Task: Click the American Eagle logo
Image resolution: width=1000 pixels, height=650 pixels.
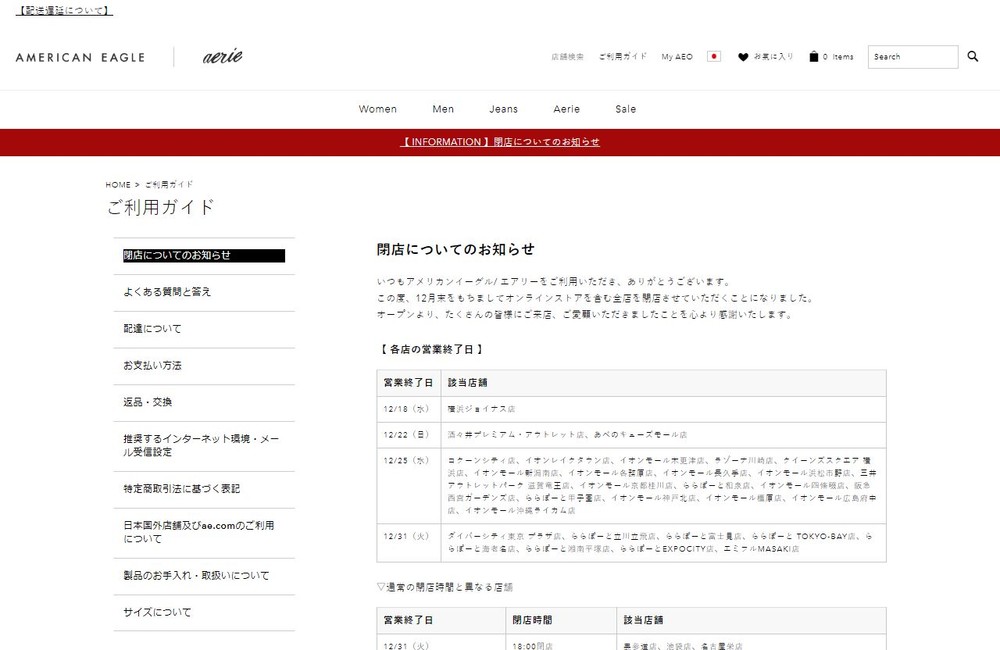Action: click(80, 58)
